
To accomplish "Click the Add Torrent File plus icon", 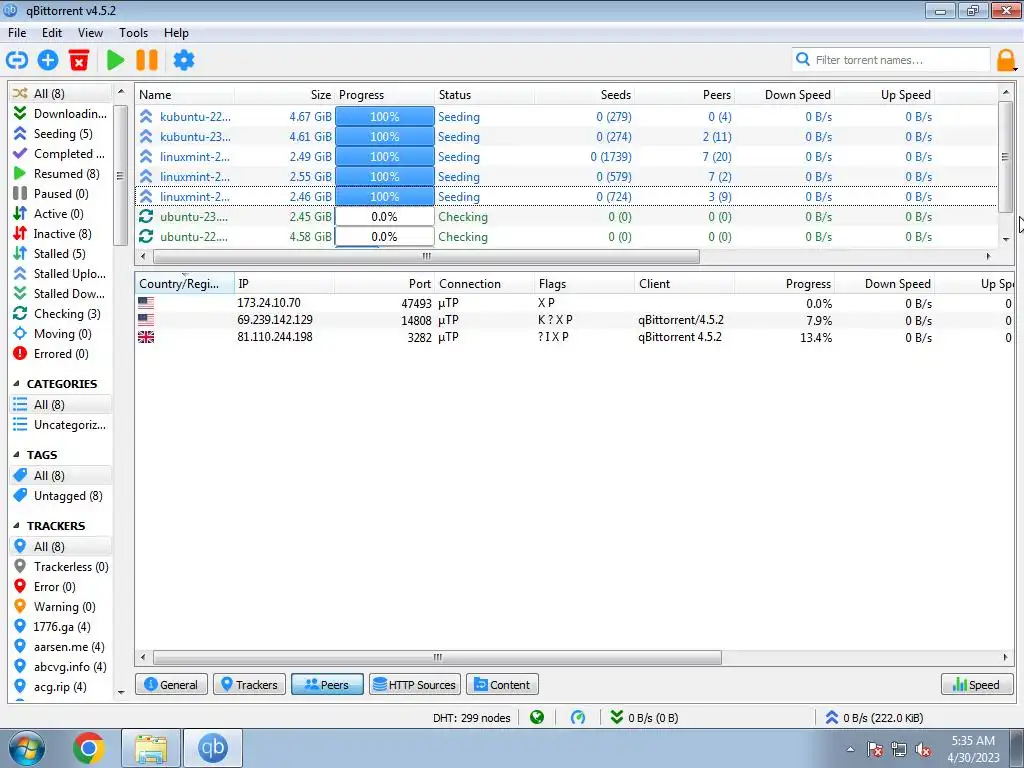I will [x=48, y=60].
